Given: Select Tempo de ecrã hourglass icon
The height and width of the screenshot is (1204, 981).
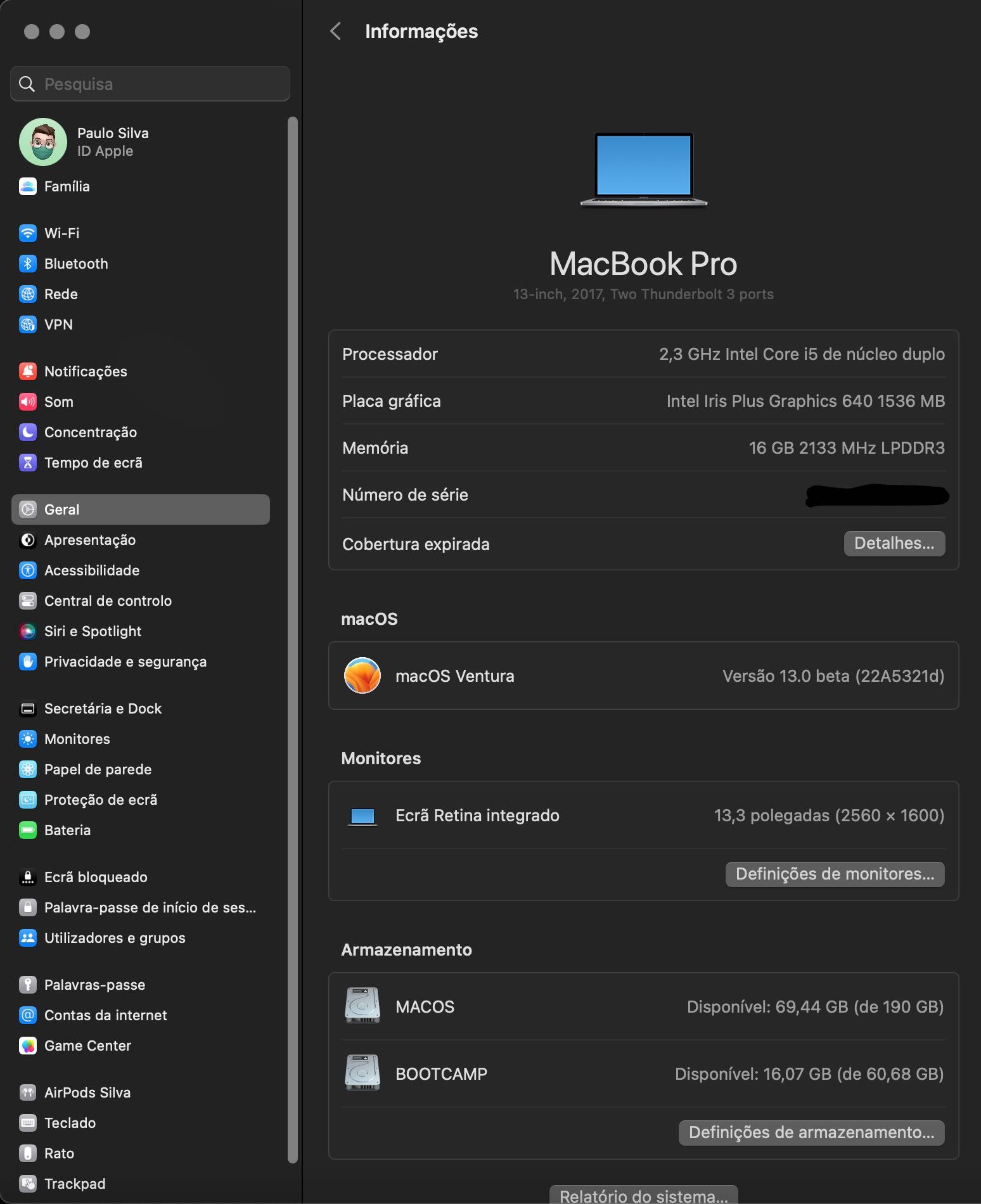Looking at the screenshot, I should click(28, 463).
